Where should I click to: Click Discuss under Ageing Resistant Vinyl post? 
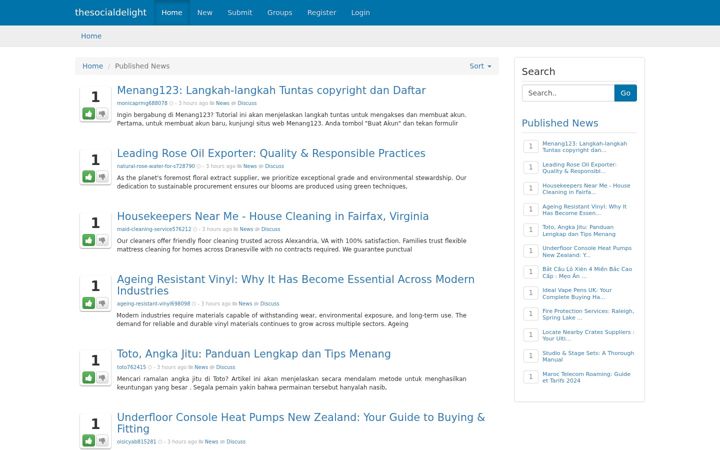[x=270, y=304]
